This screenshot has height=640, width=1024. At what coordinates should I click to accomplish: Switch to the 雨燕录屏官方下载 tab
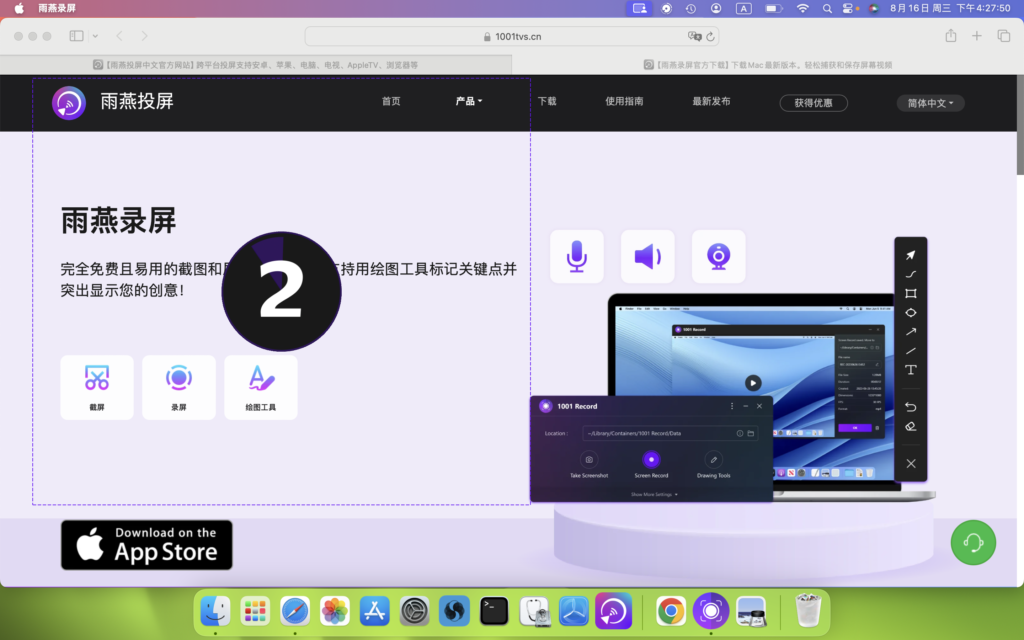tap(768, 65)
